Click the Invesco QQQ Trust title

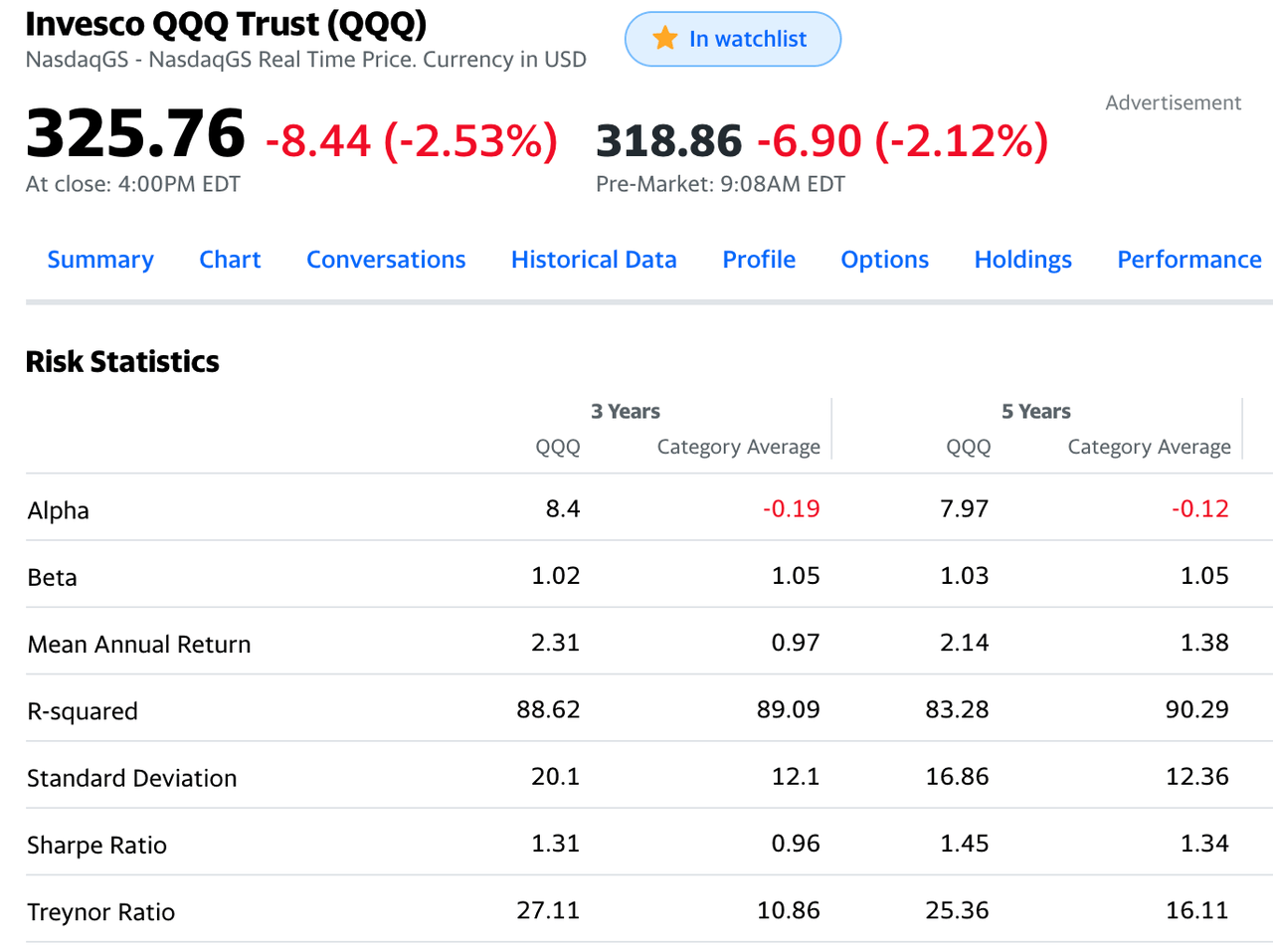point(226,24)
